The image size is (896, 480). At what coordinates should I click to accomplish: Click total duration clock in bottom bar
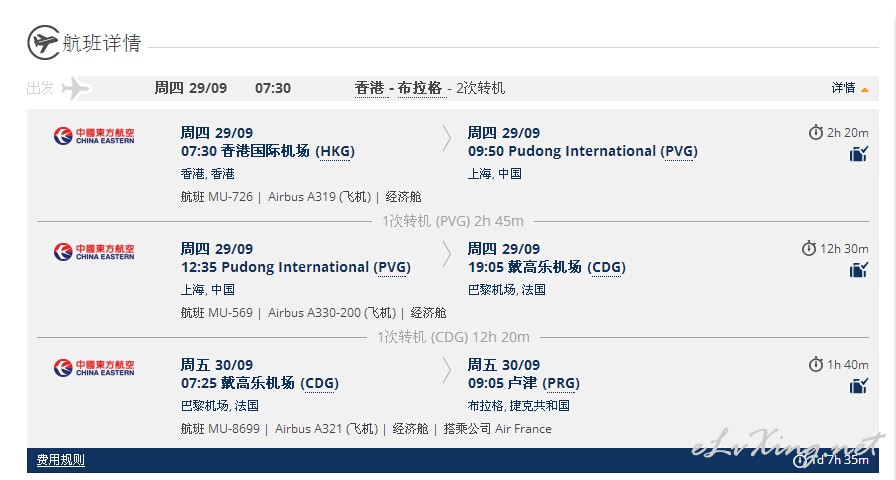click(x=800, y=460)
